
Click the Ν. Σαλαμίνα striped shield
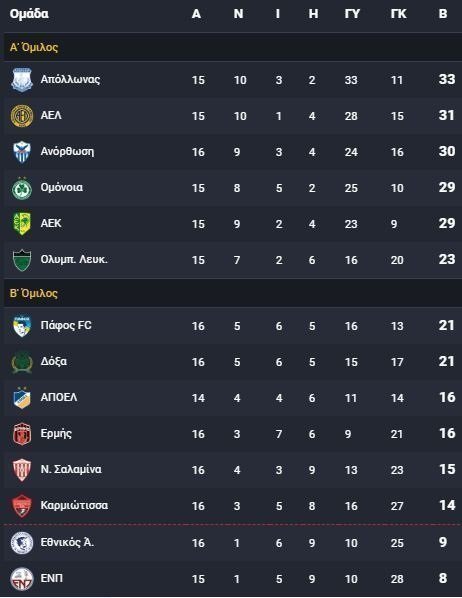22,470
